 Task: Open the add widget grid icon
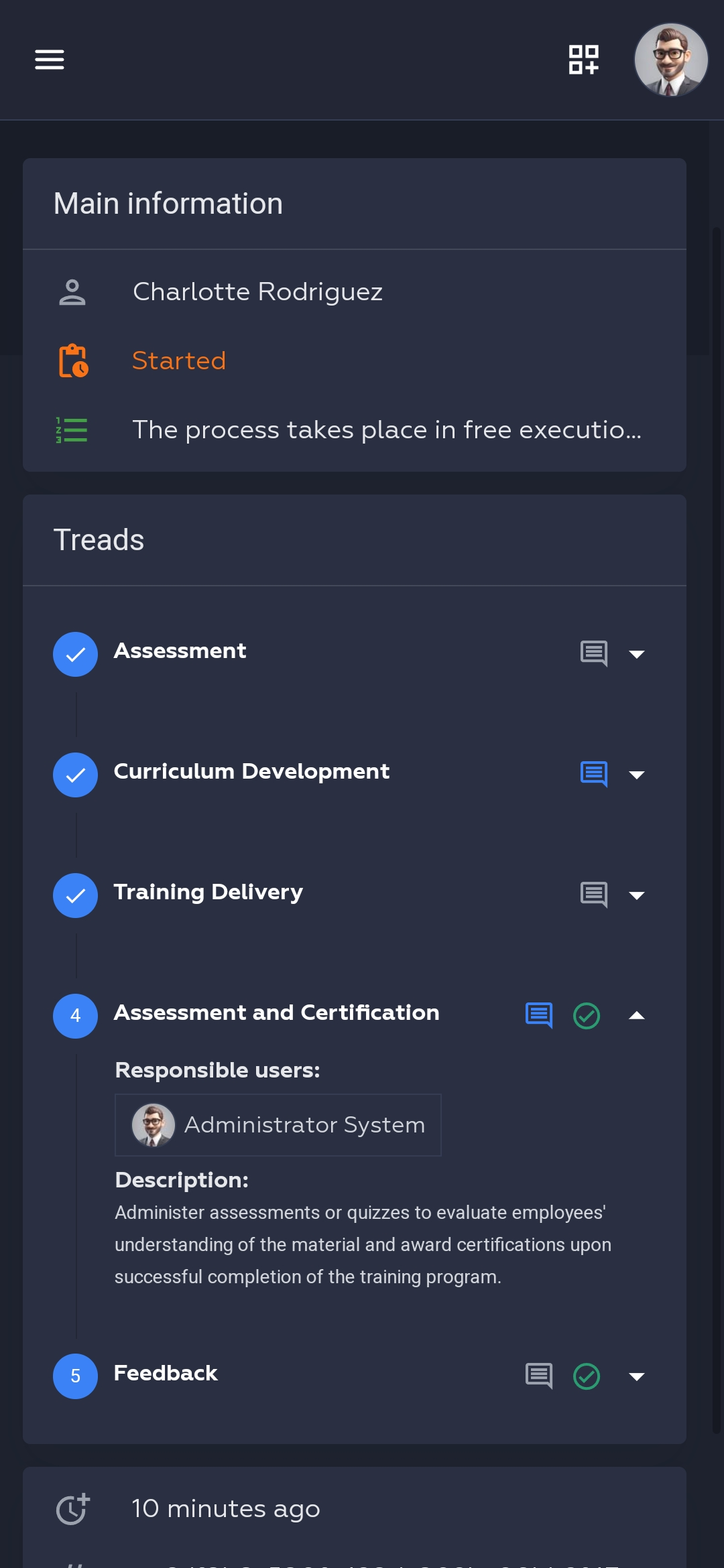click(x=583, y=60)
